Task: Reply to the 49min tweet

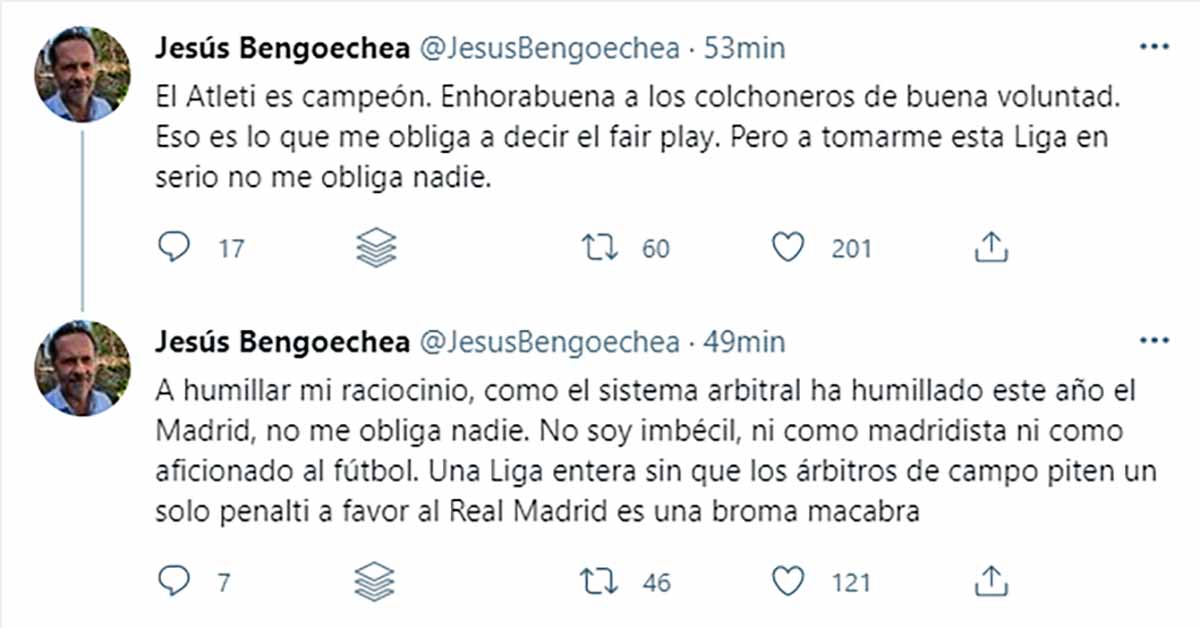Action: point(173,581)
